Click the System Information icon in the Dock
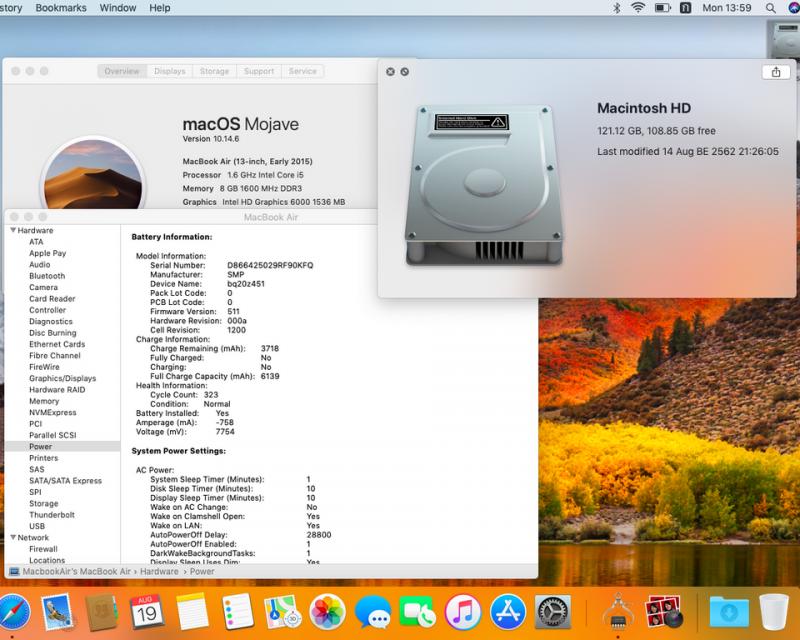Screen dimensions: 800x640 618,611
